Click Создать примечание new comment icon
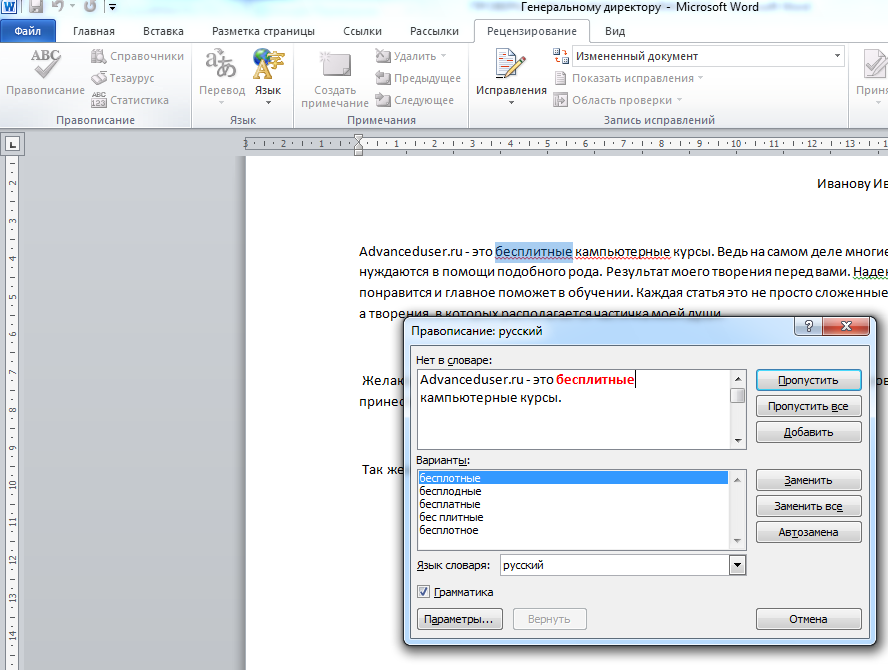Image resolution: width=888 pixels, height=670 pixels. click(x=335, y=65)
